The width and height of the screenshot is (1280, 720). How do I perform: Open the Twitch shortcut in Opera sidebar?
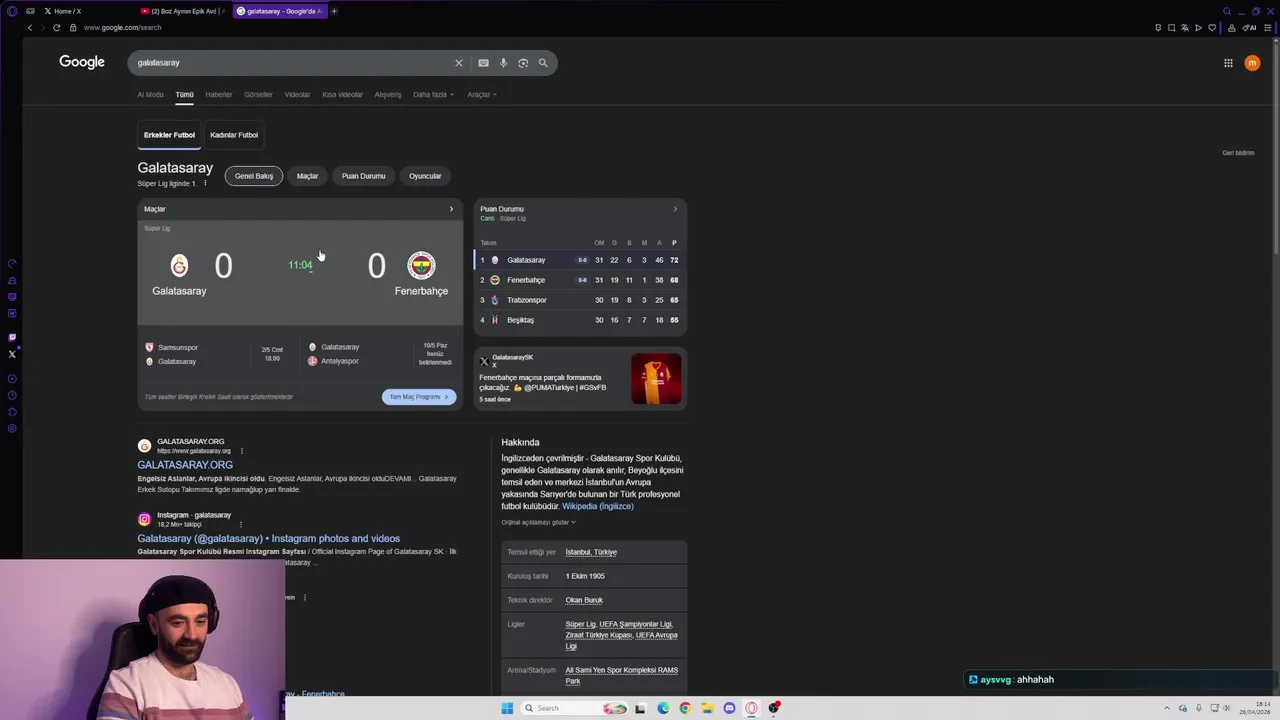[x=12, y=338]
